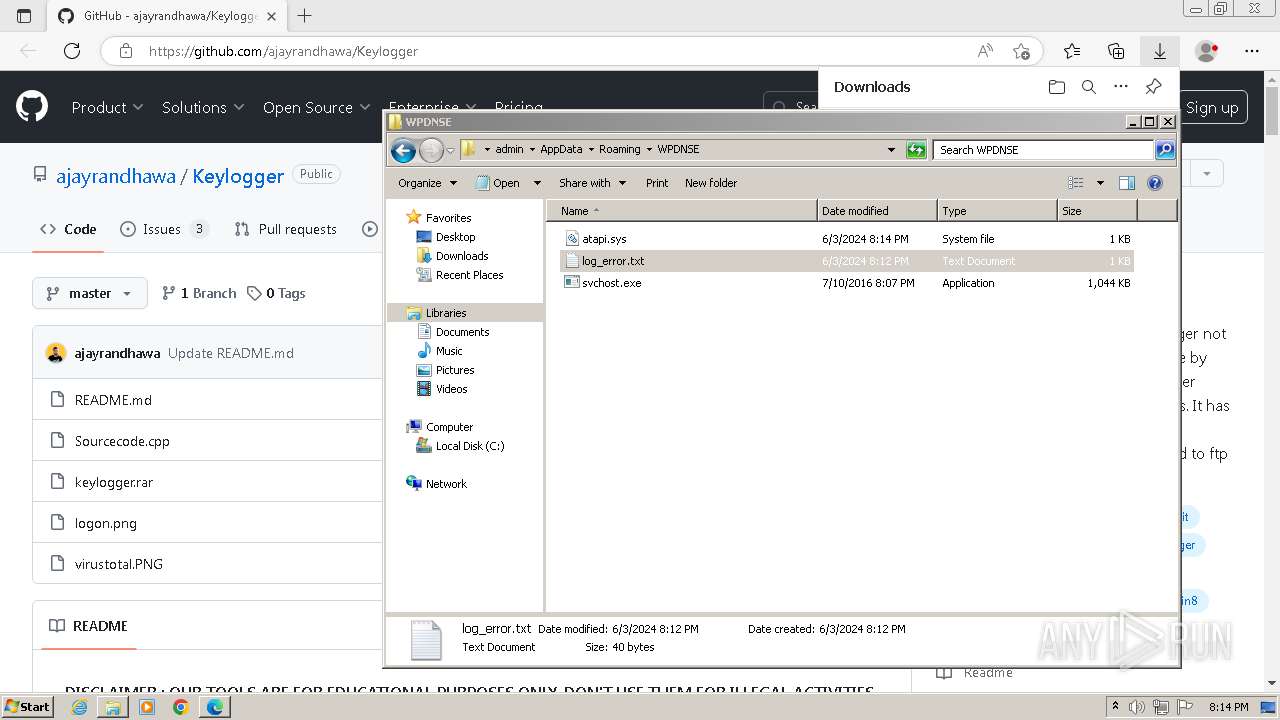Refresh the Explorer address bar location
1280x720 pixels.
click(x=916, y=150)
